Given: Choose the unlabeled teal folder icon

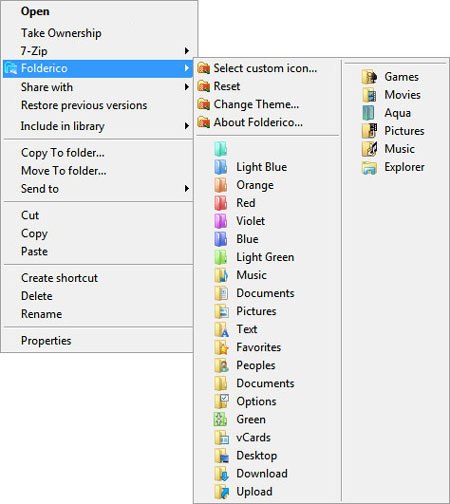Looking at the screenshot, I should (x=221, y=149).
